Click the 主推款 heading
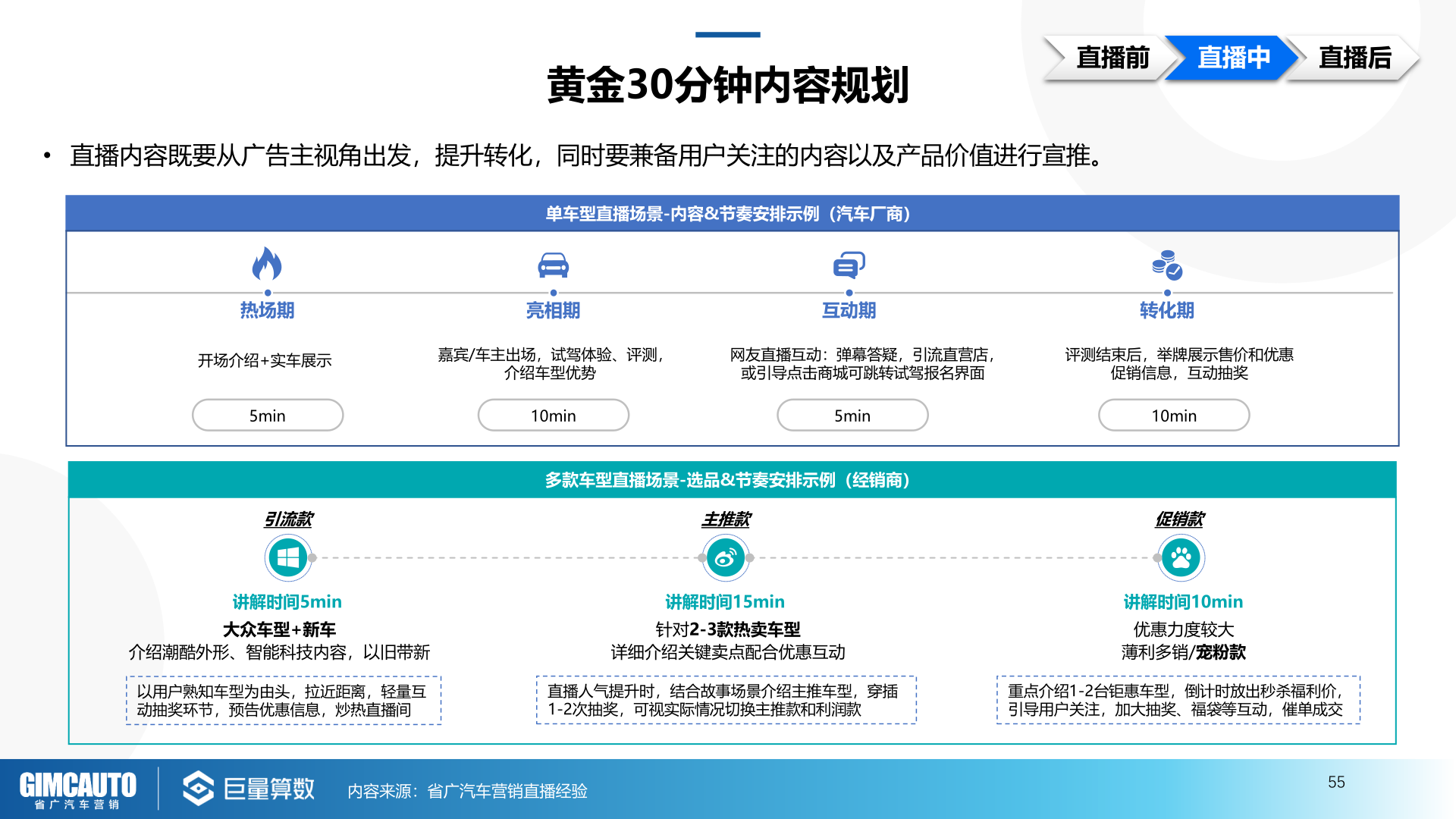Image resolution: width=1456 pixels, height=819 pixels. (x=726, y=519)
